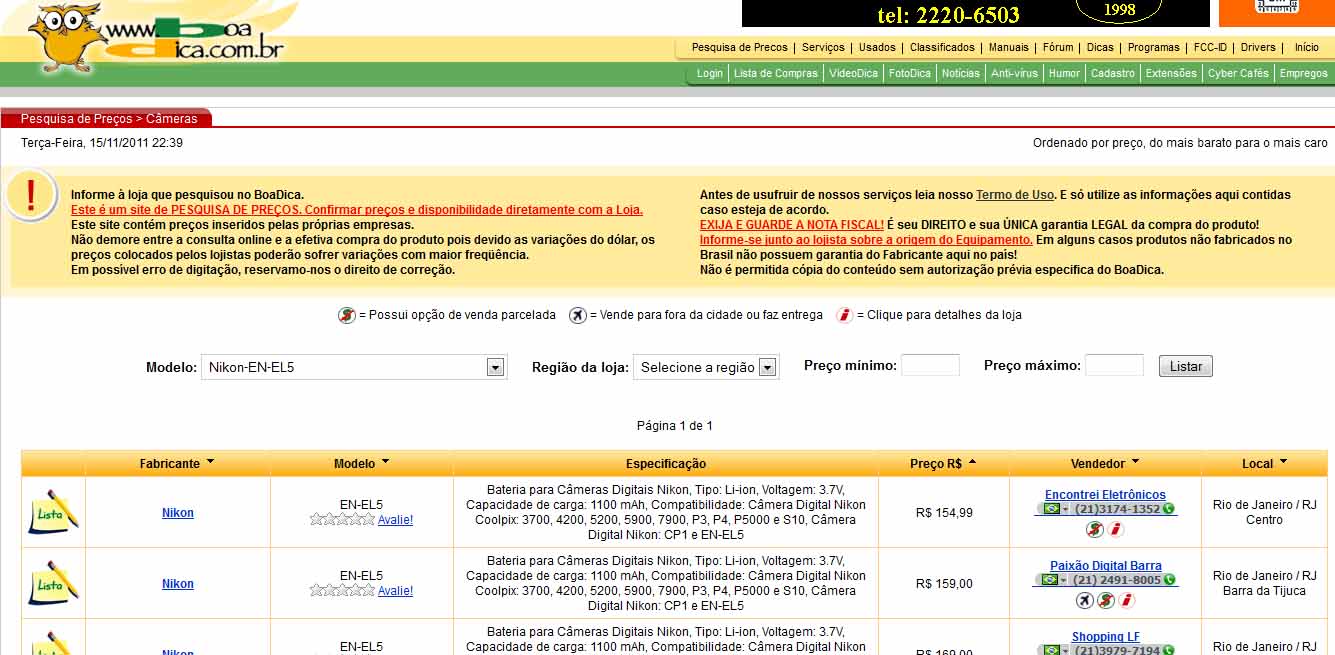This screenshot has width=1335, height=655.
Task: Expand the Região da loja dropdown
Action: point(767,367)
